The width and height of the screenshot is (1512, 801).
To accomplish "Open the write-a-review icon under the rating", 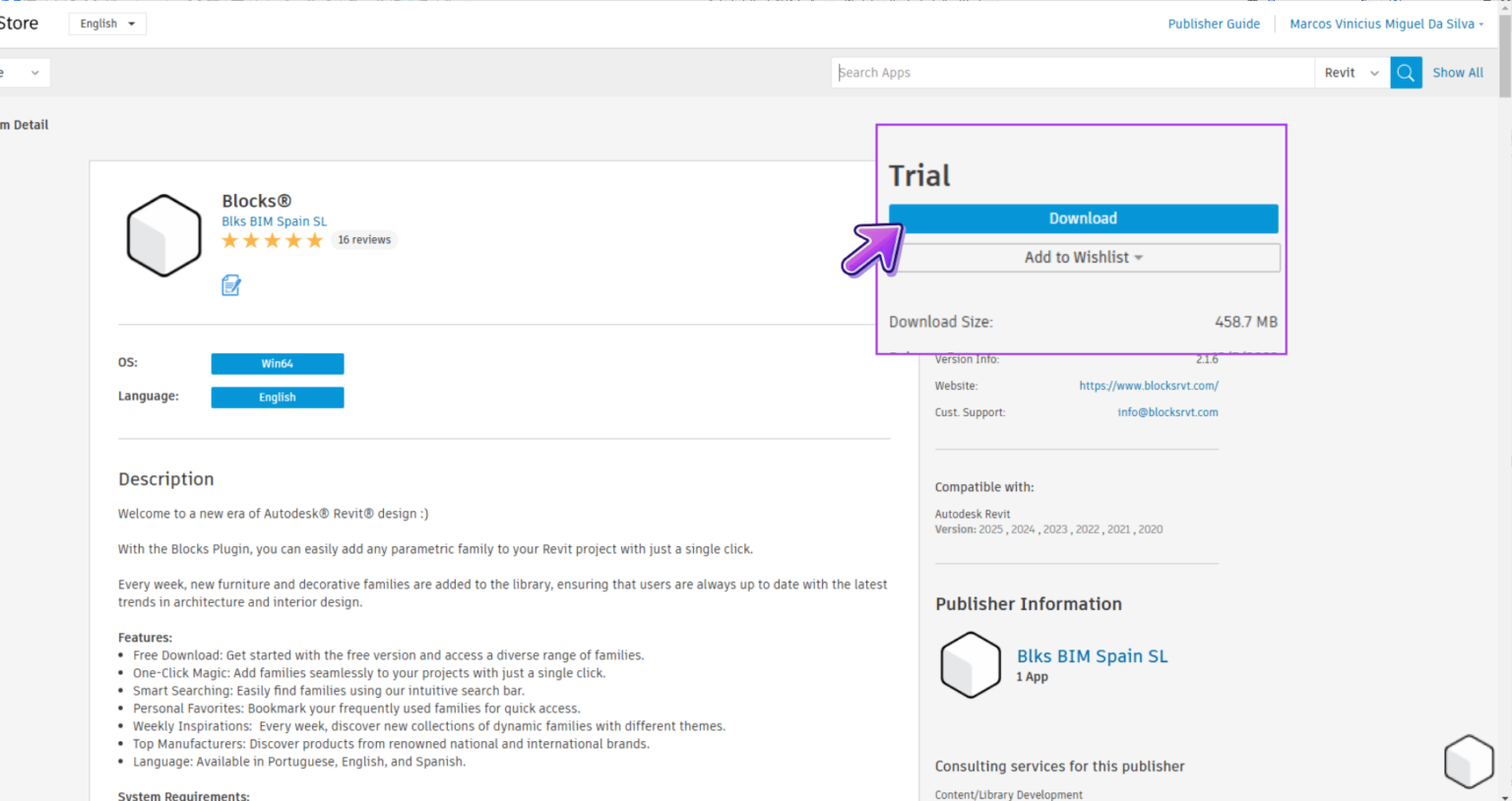I will tap(230, 284).
